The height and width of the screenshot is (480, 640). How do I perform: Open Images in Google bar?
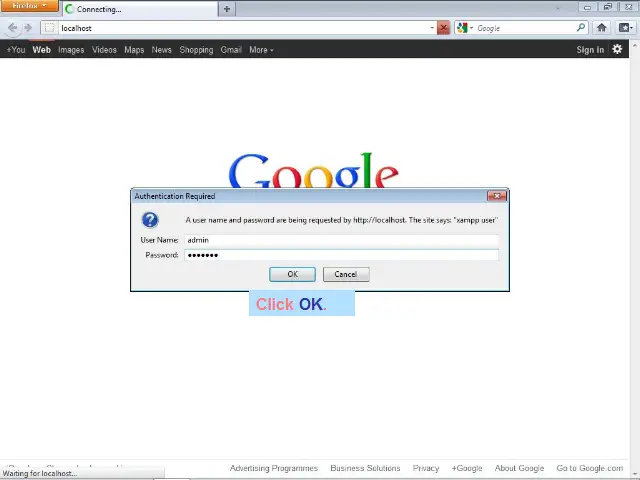[71, 50]
